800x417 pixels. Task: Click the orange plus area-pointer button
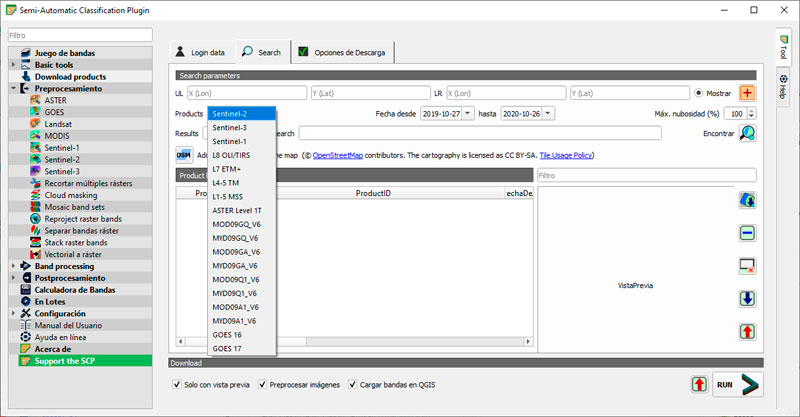(x=747, y=93)
